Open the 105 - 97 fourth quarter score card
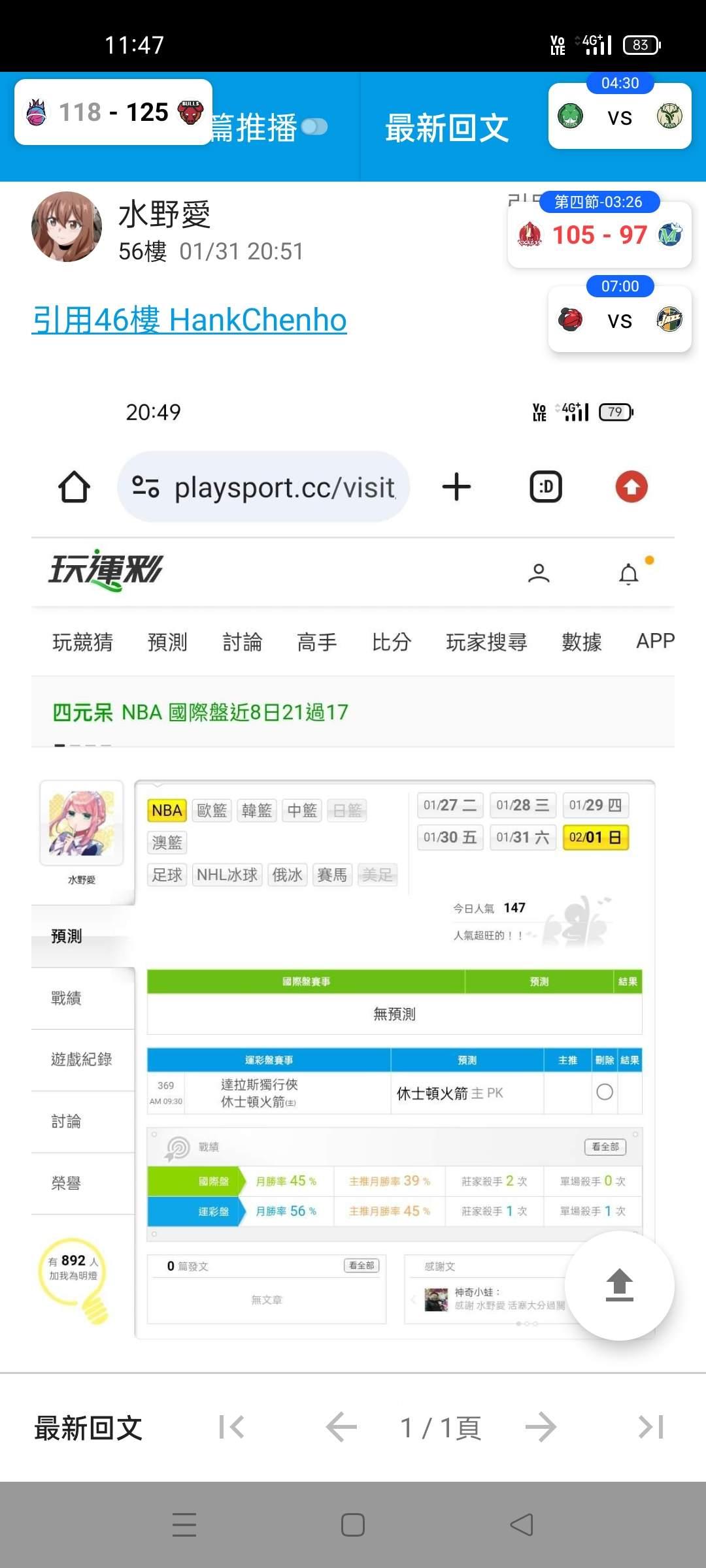This screenshot has height=1568, width=706. click(599, 235)
